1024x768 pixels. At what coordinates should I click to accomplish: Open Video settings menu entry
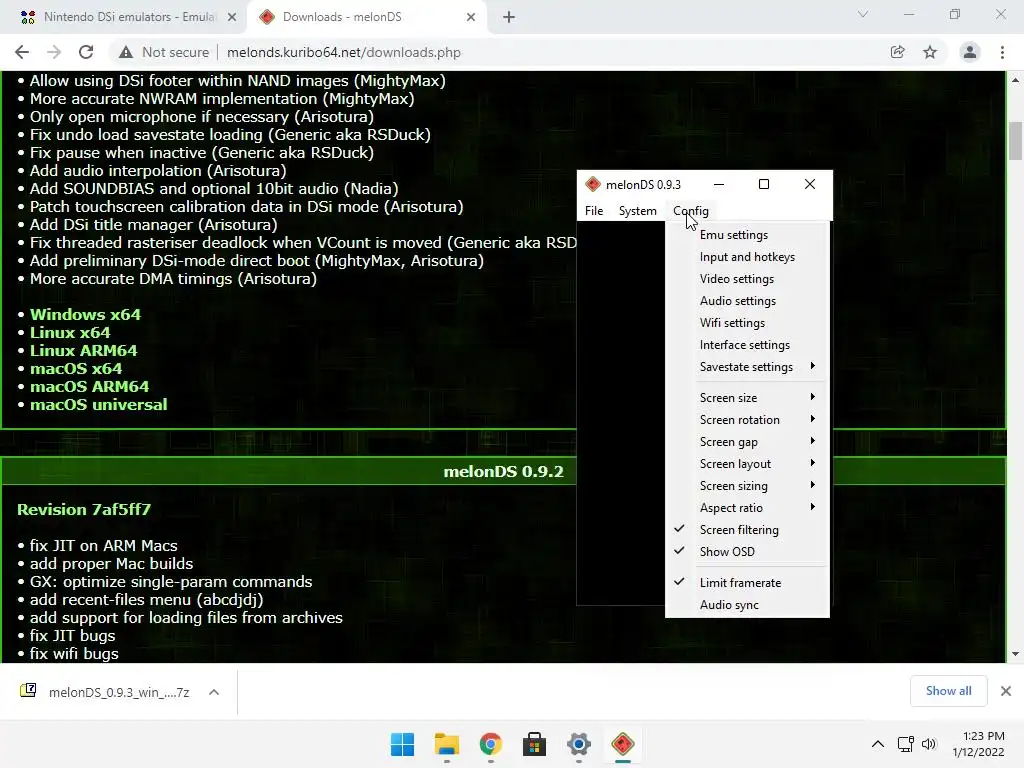tap(747, 279)
